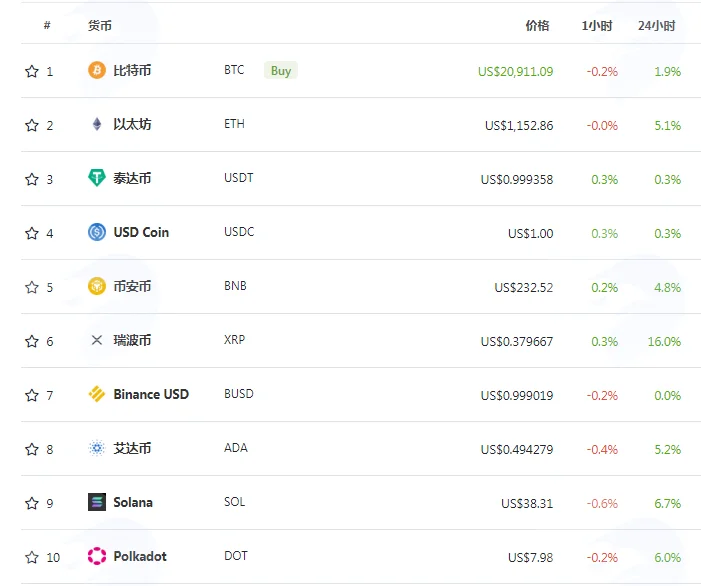The image size is (701, 586).
Task: Click the BNB yellow coin icon
Action: click(x=97, y=286)
